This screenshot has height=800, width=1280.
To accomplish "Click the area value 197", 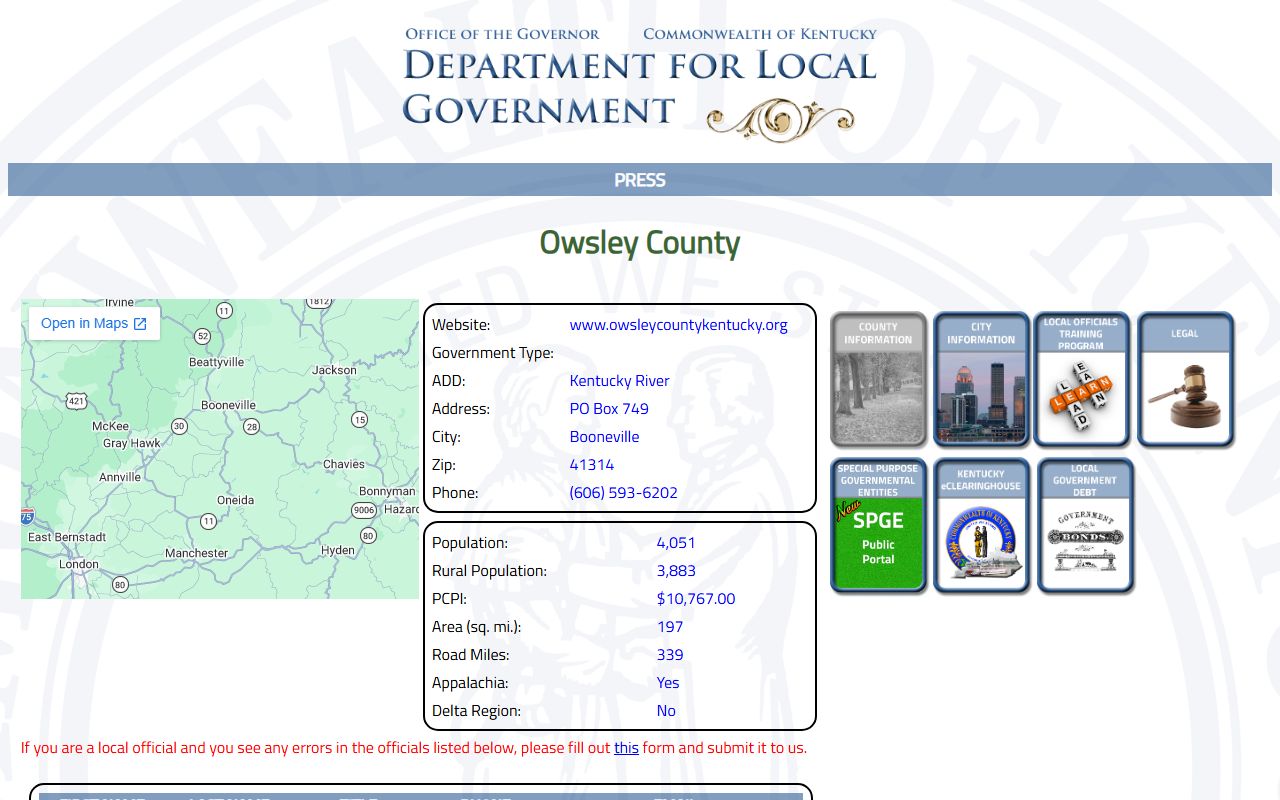I will click(x=670, y=627).
